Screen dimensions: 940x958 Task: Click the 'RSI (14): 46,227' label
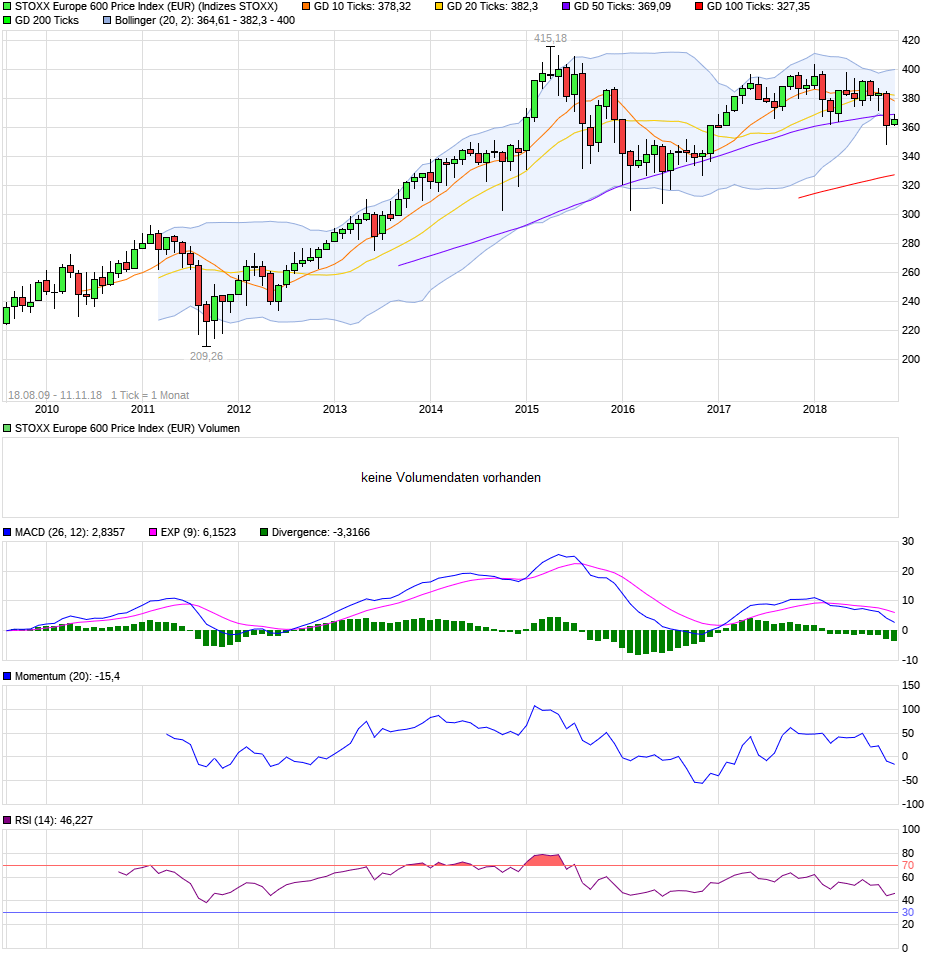click(x=54, y=821)
